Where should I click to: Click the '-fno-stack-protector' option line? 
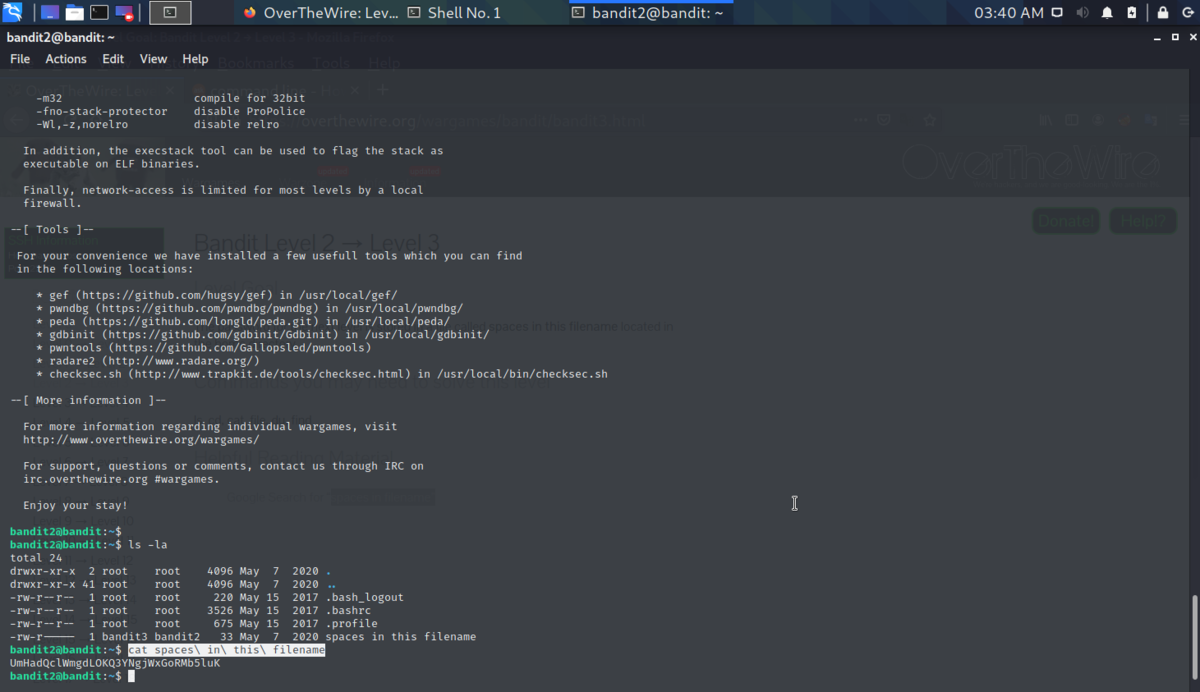(171, 112)
